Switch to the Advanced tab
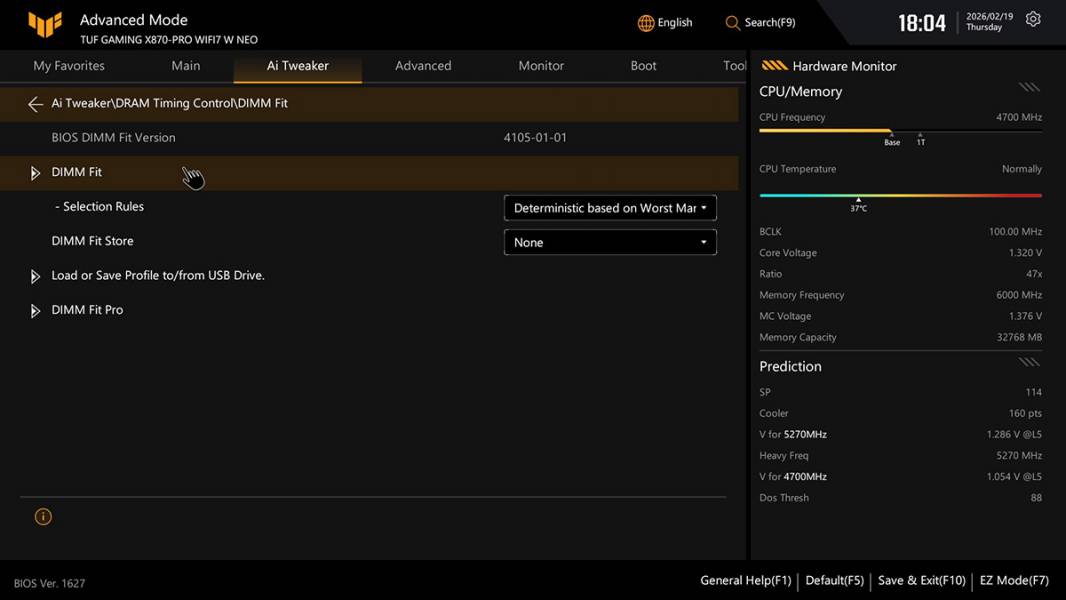Screen dimensions: 1066x600 click(x=423, y=66)
